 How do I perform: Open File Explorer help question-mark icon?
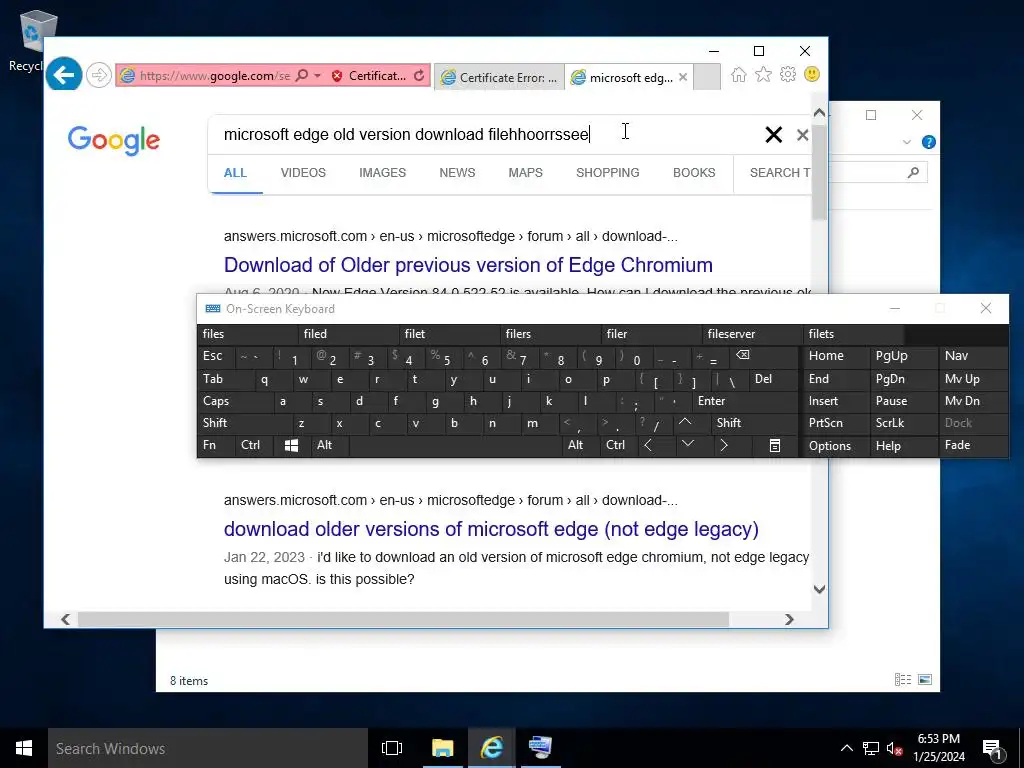[929, 142]
